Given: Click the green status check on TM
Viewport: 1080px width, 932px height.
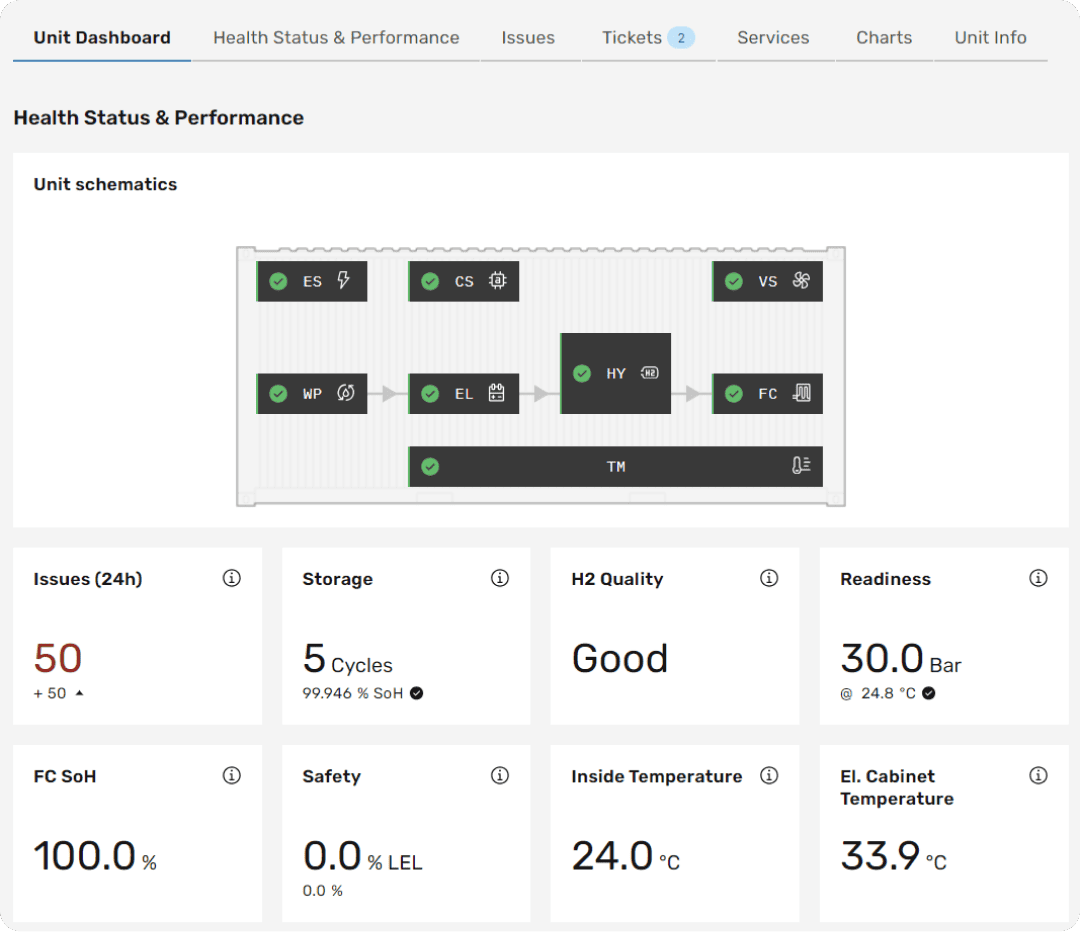Looking at the screenshot, I should (430, 466).
